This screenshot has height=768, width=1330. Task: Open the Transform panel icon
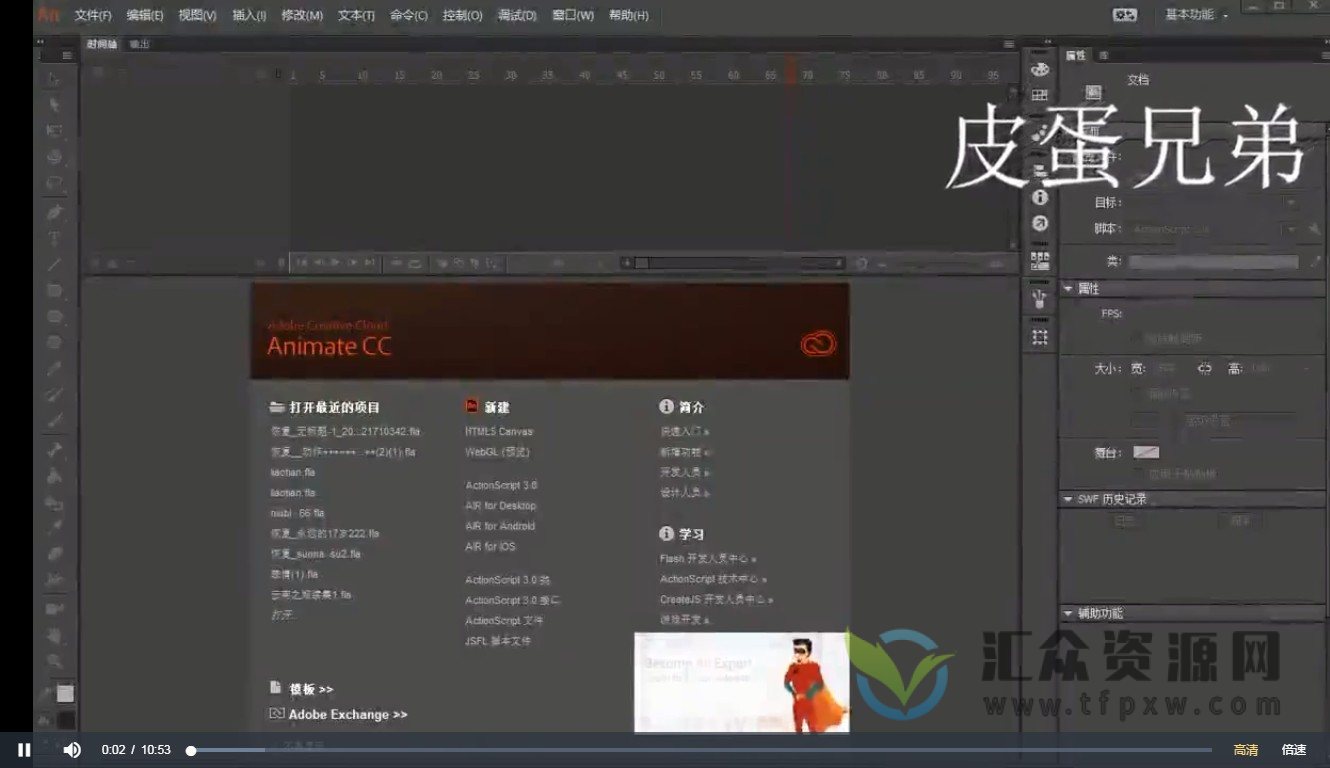click(x=1040, y=338)
